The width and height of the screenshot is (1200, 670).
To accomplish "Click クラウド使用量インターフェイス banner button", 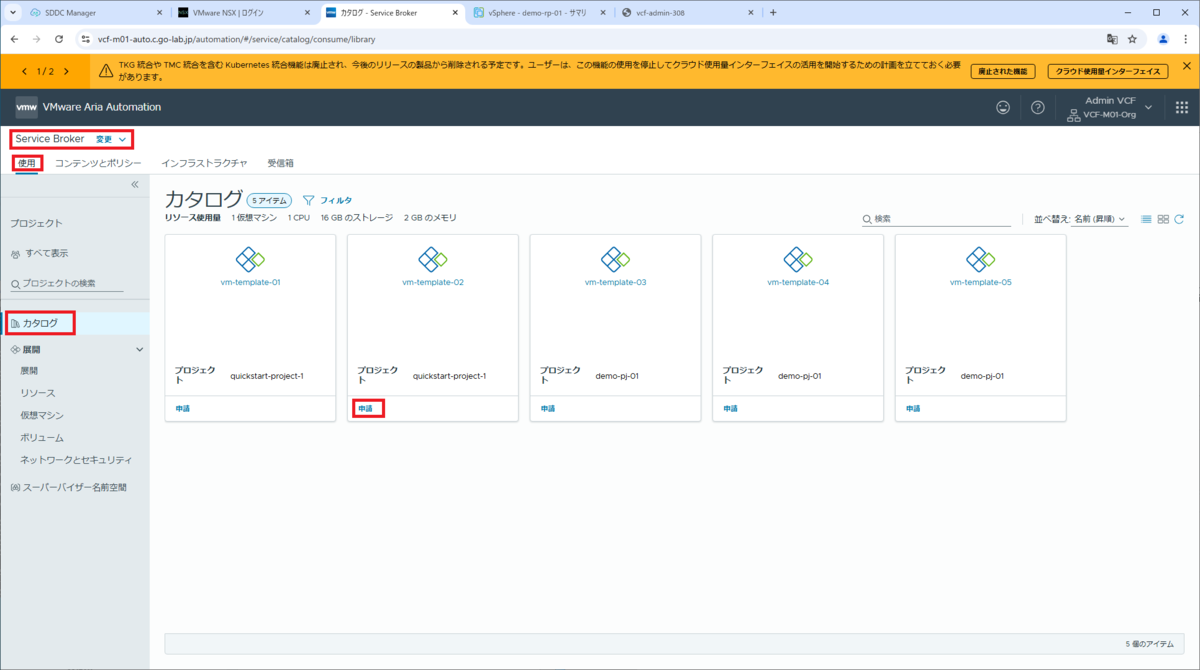I will pyautogui.click(x=1108, y=71).
